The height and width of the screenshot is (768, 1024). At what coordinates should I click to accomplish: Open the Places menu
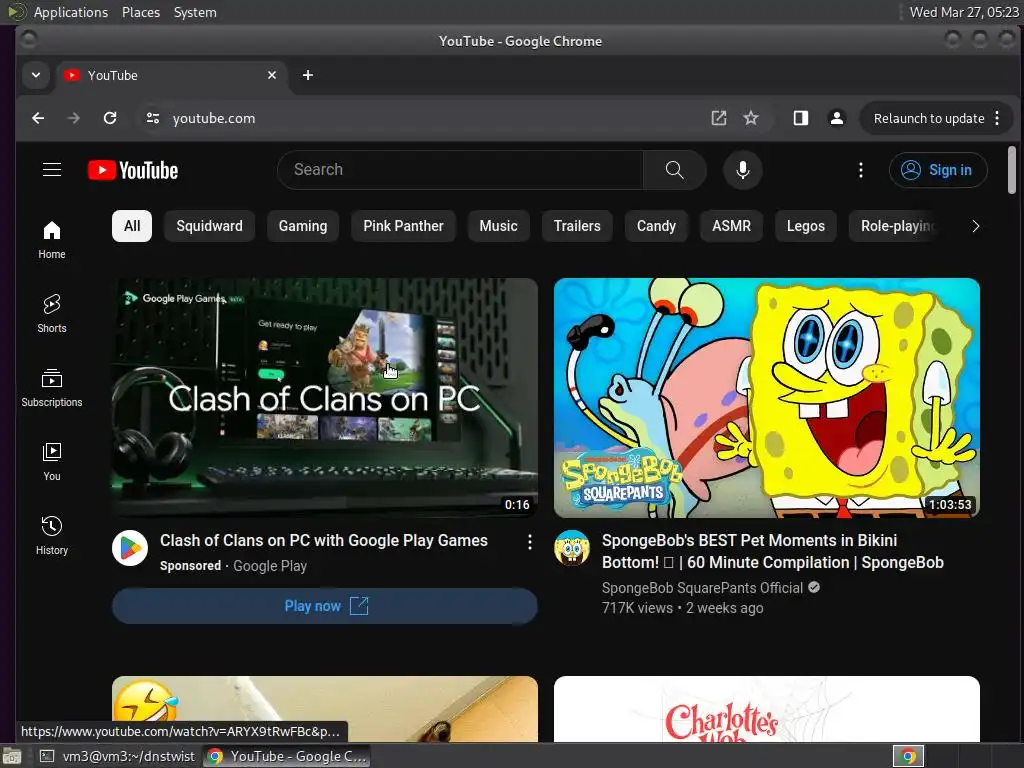[140, 12]
